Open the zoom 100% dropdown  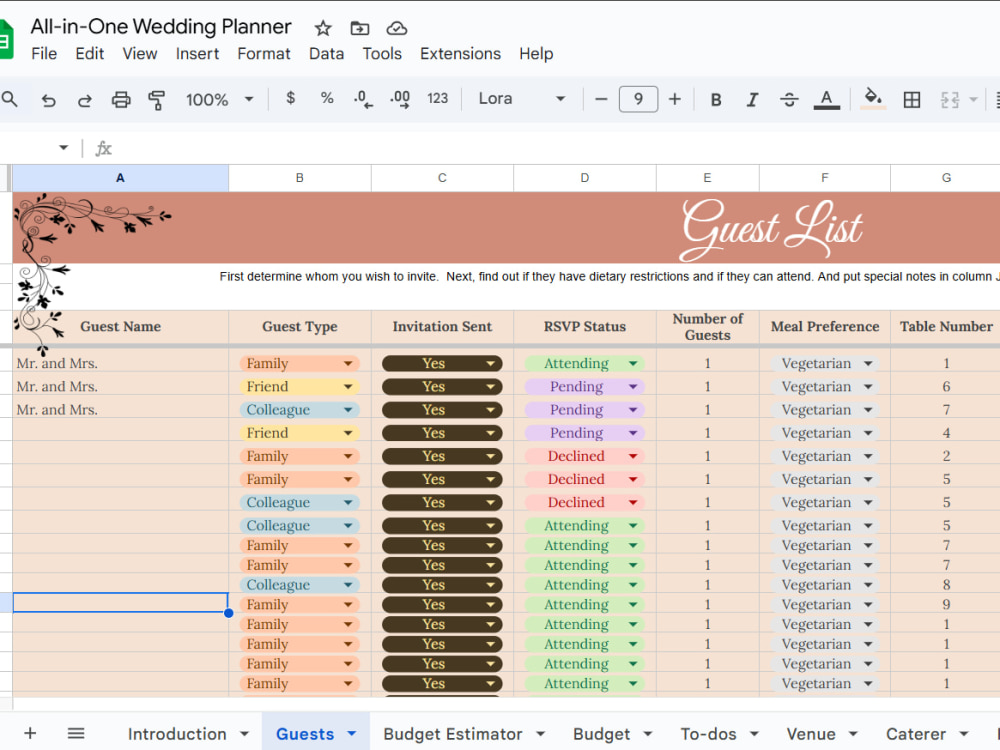219,99
